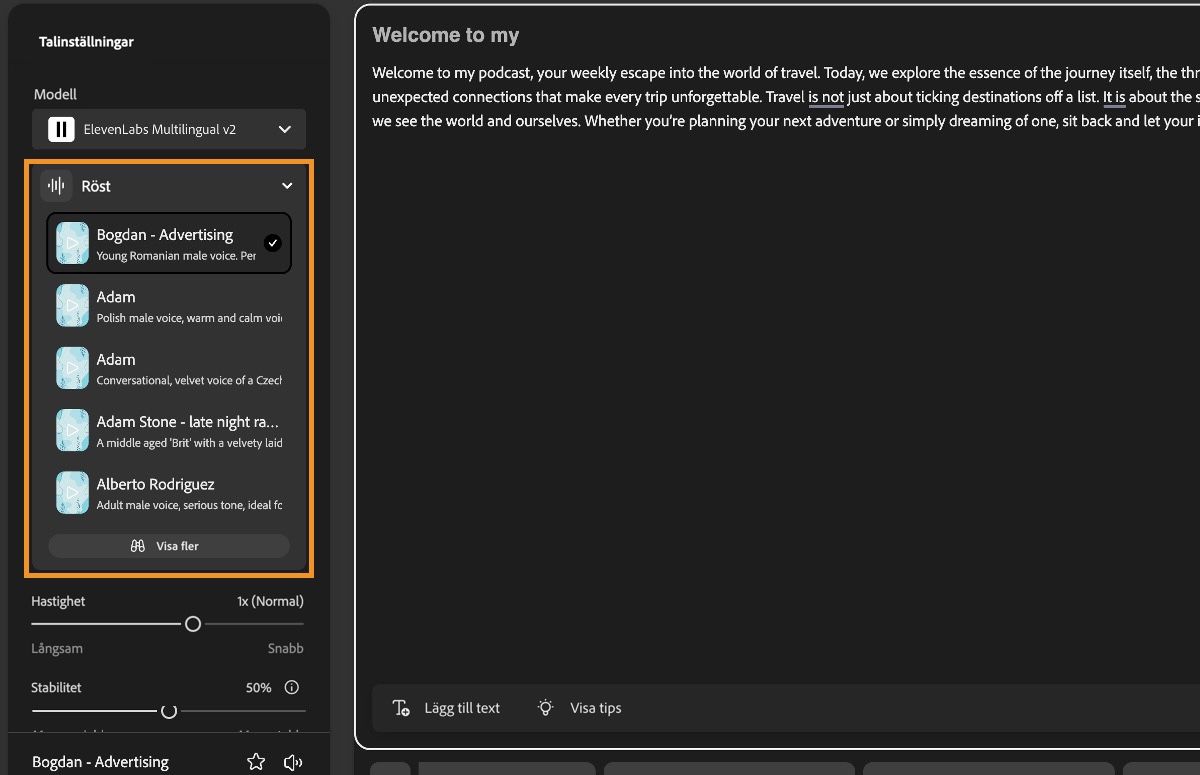Screen dimensions: 1200x775
Task: Click the Lägg till text button
Action: point(446,708)
